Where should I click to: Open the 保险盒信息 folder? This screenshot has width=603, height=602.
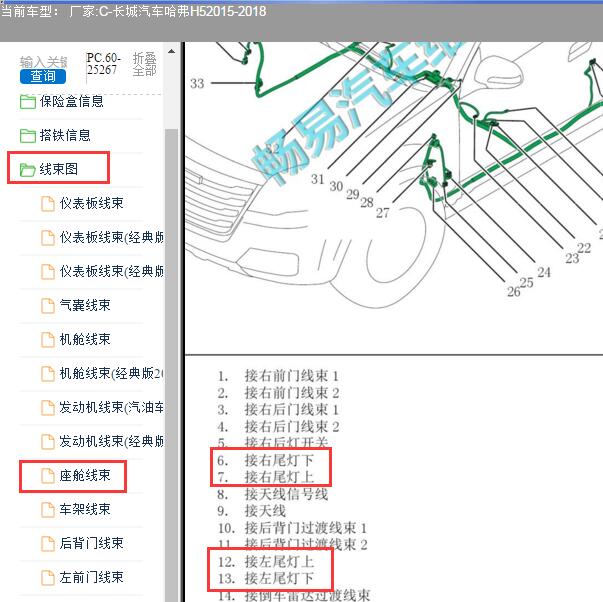pyautogui.click(x=72, y=102)
